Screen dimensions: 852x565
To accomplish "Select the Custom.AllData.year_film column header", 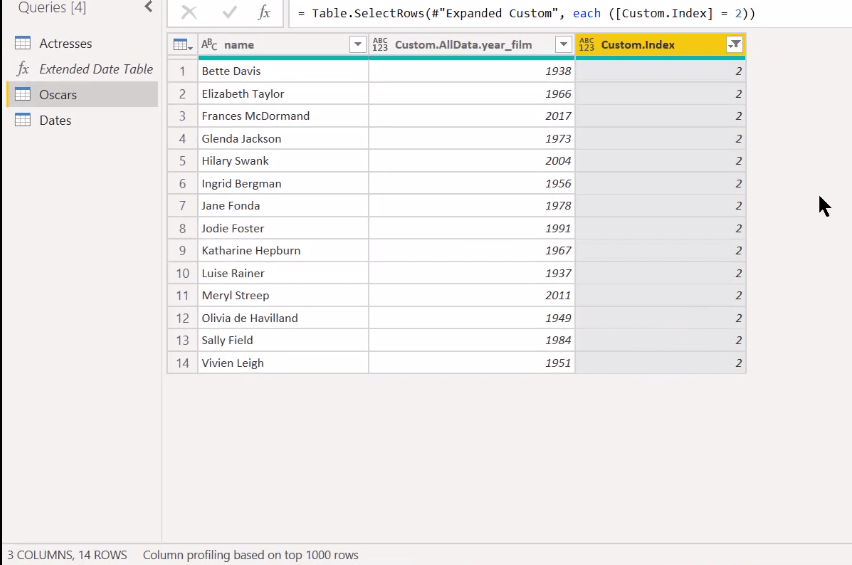I will (472, 45).
